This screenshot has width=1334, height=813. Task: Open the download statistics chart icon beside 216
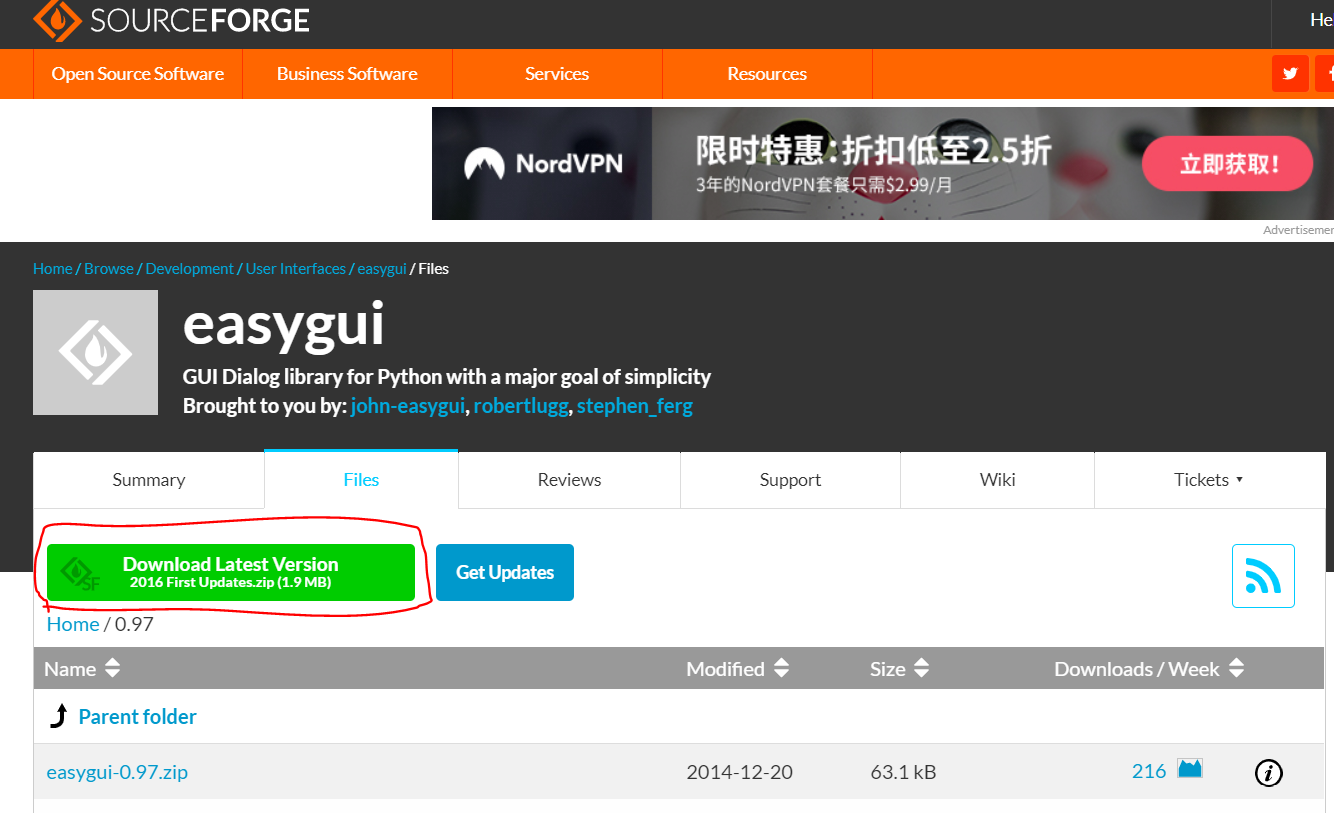click(1190, 770)
